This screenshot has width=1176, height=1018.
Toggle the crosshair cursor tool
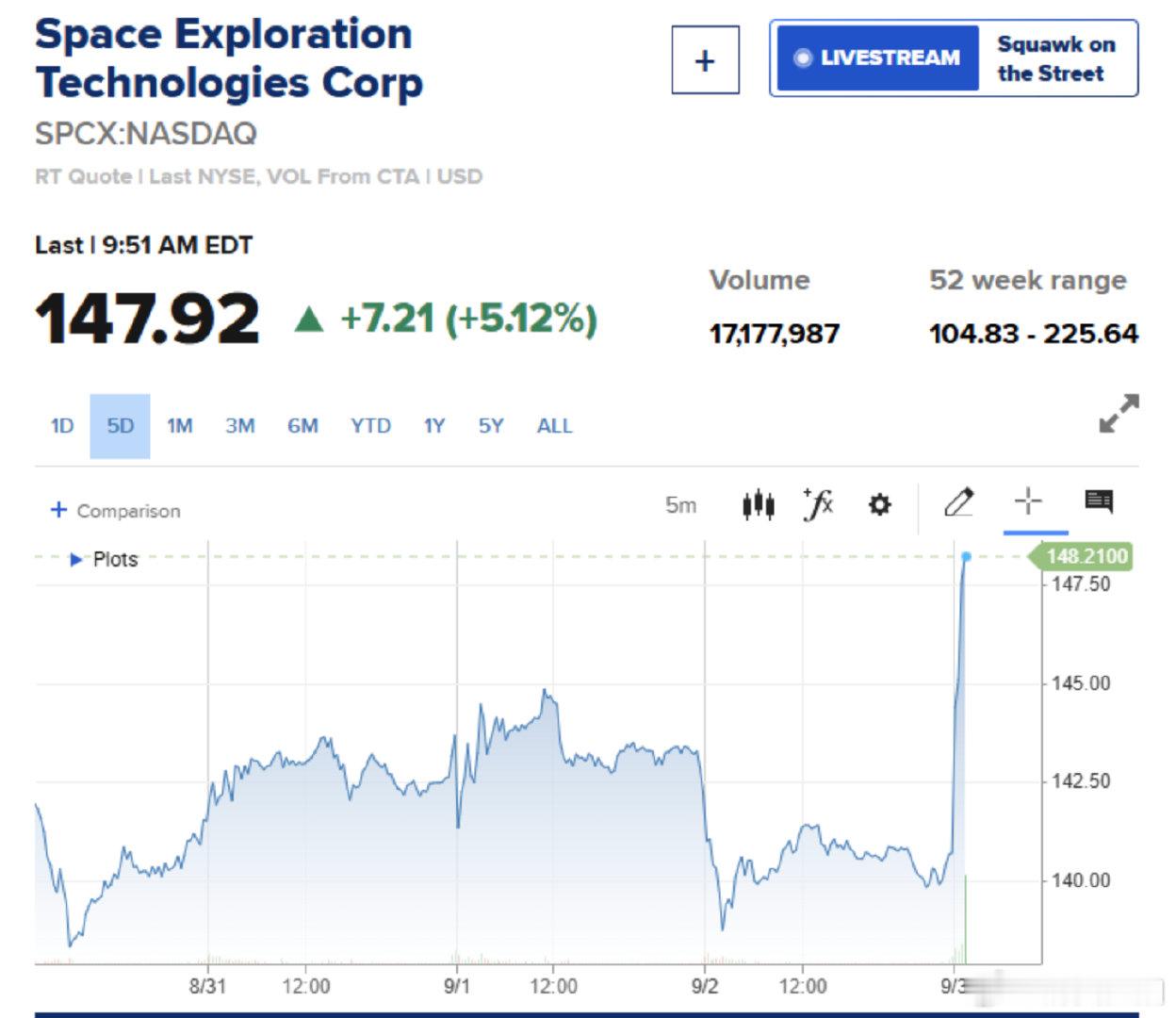[1028, 501]
